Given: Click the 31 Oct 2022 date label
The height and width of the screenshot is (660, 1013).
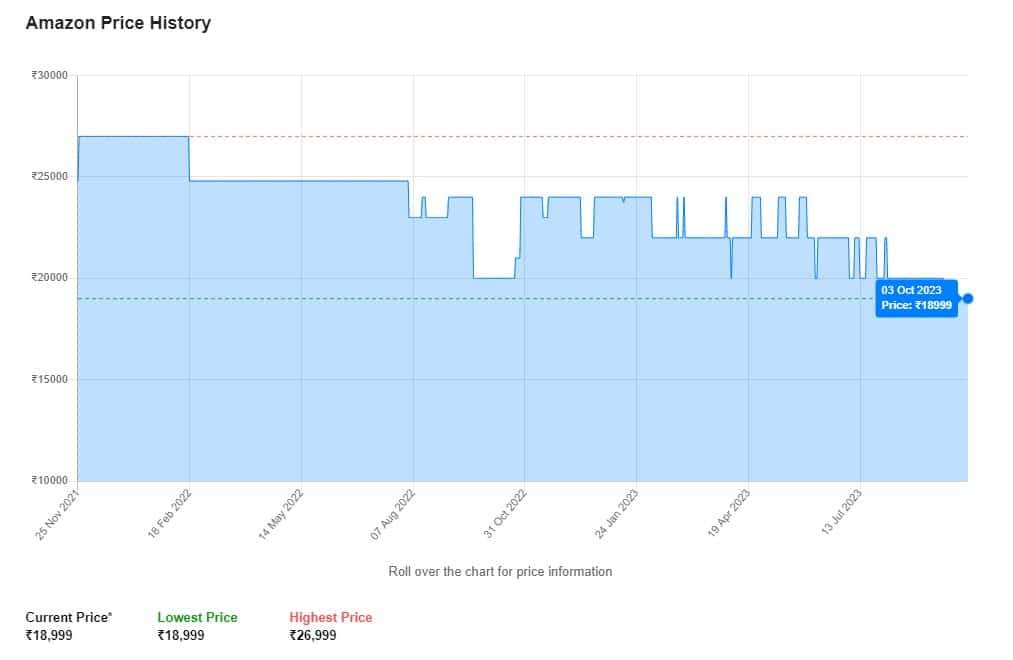Looking at the screenshot, I should (x=505, y=513).
